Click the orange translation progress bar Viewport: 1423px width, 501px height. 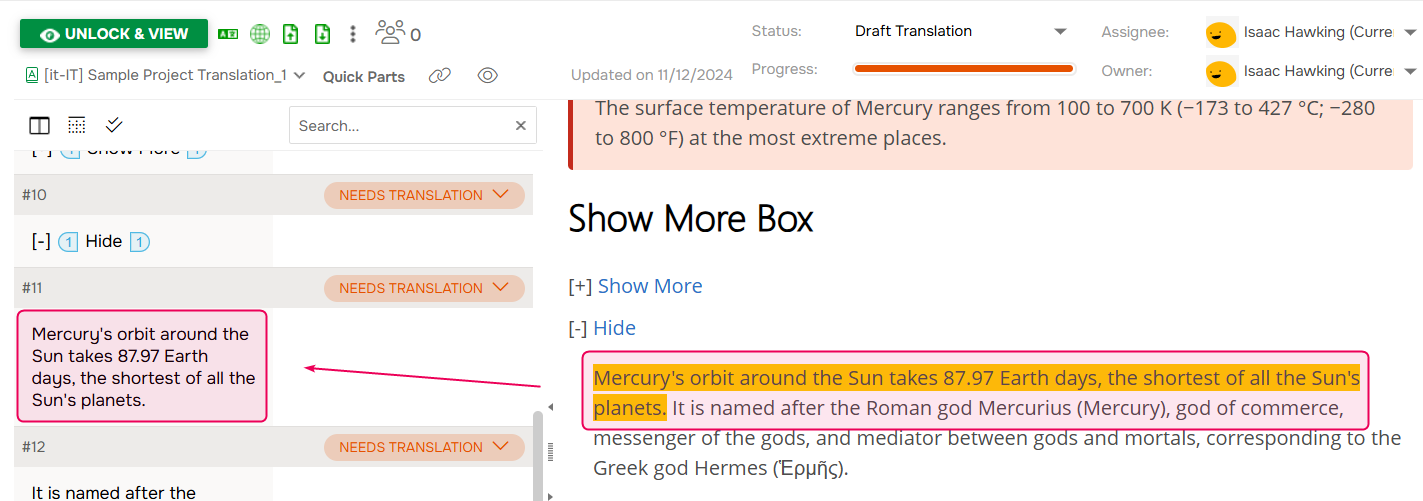pyautogui.click(x=963, y=69)
